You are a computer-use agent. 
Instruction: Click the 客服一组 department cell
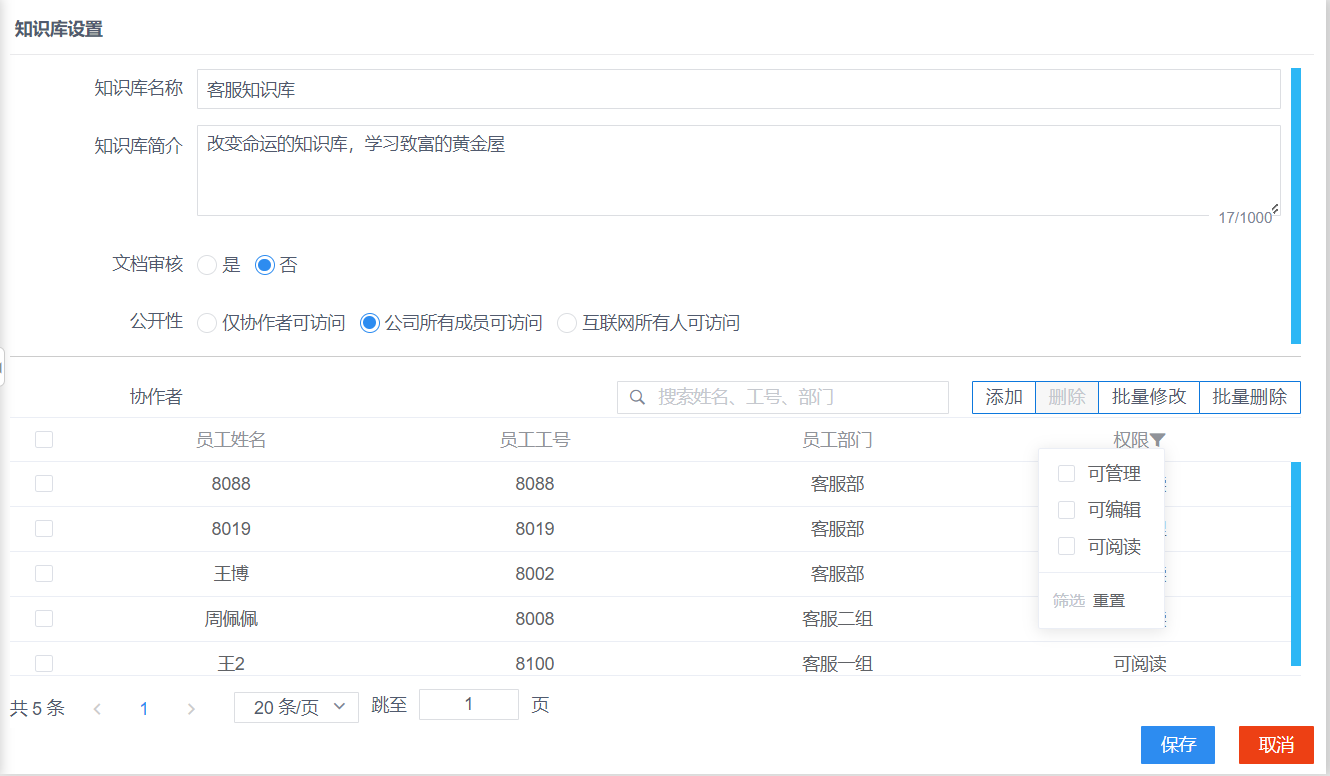click(838, 664)
